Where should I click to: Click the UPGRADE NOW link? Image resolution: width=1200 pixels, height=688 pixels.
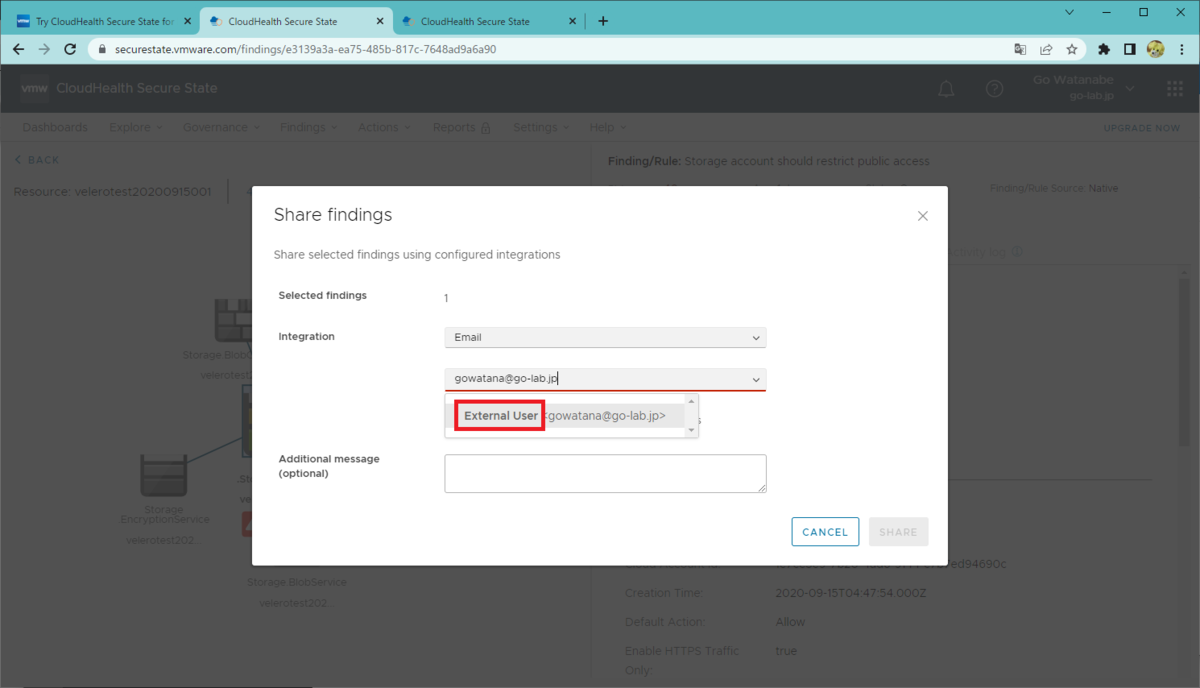(1141, 128)
